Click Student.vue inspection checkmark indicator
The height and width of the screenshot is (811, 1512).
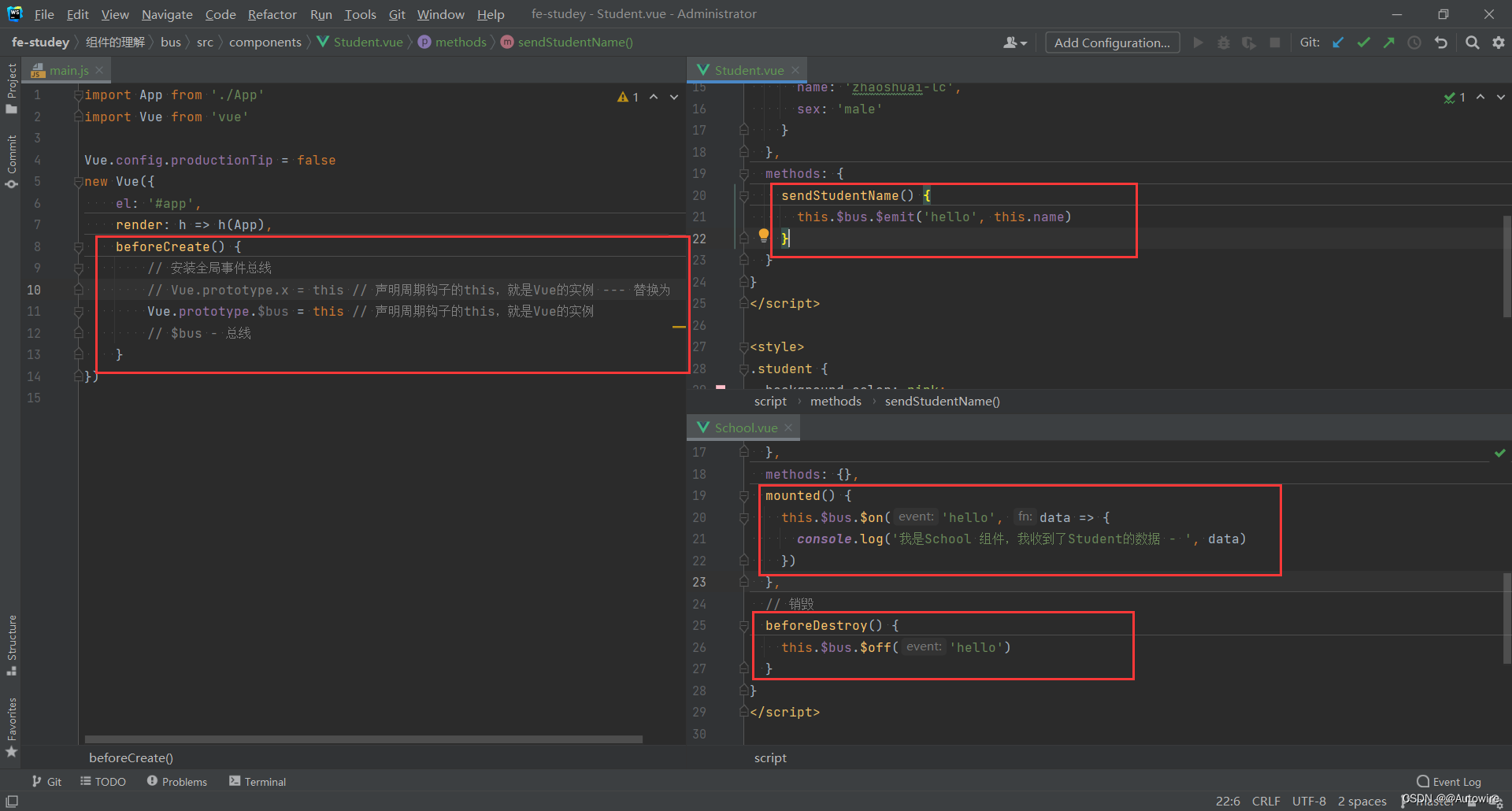click(1455, 98)
